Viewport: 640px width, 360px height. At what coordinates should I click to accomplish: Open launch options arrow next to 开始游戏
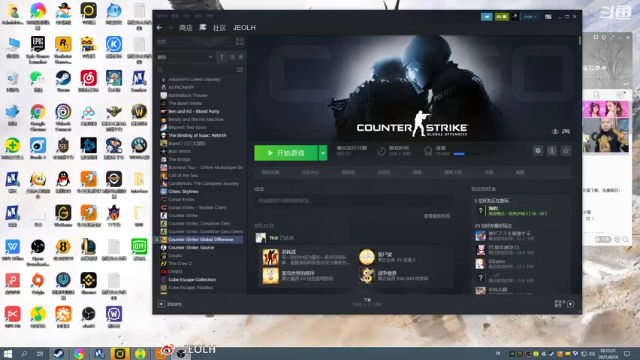point(323,153)
